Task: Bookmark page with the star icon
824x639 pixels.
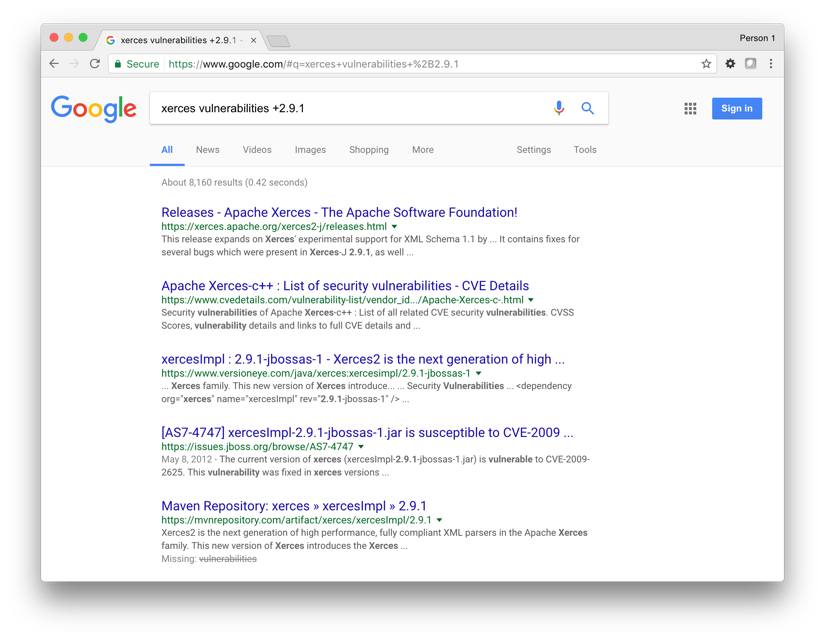Action: (706, 64)
